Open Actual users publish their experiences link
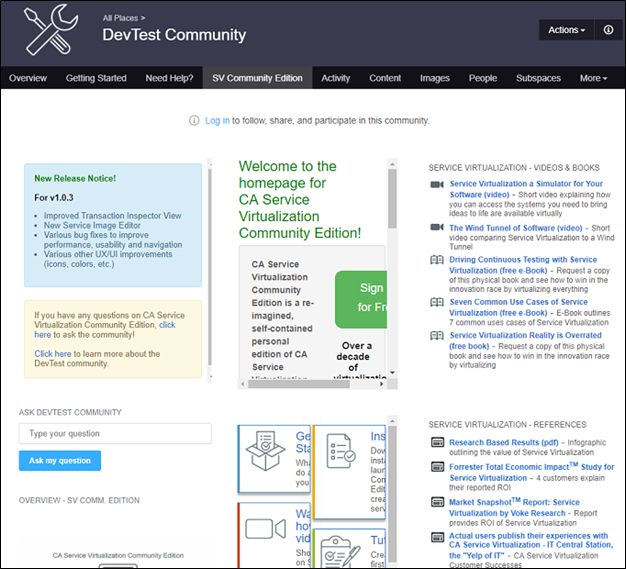Image resolution: width=626 pixels, height=569 pixels. tap(531, 545)
